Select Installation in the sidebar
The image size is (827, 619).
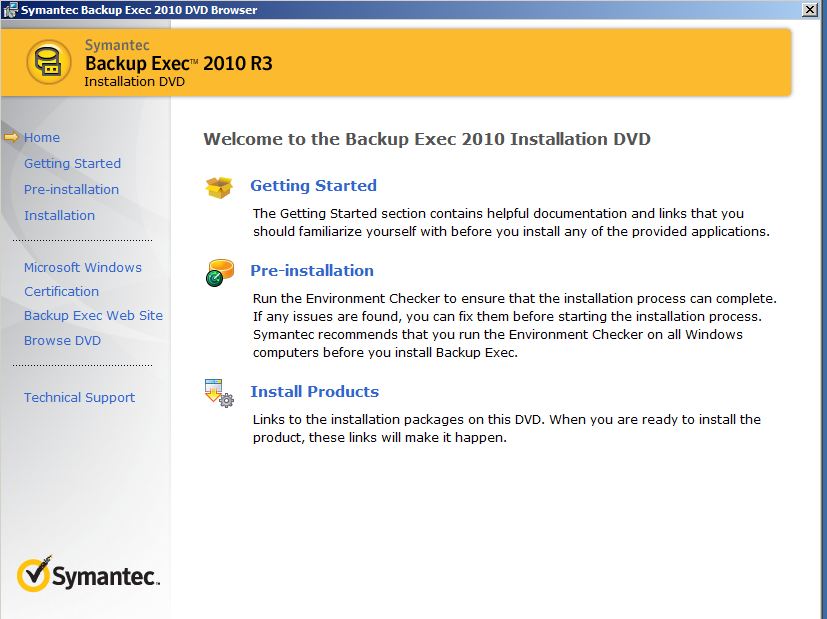coord(60,215)
